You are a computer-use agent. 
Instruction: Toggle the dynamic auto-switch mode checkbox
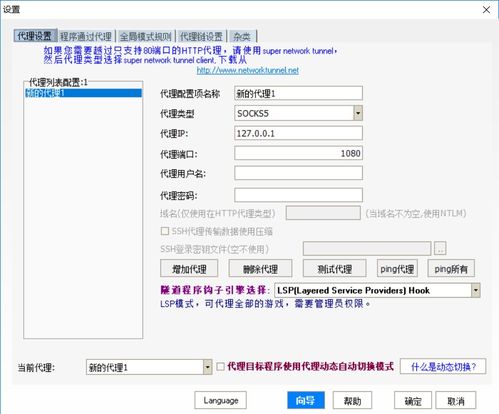pos(220,367)
